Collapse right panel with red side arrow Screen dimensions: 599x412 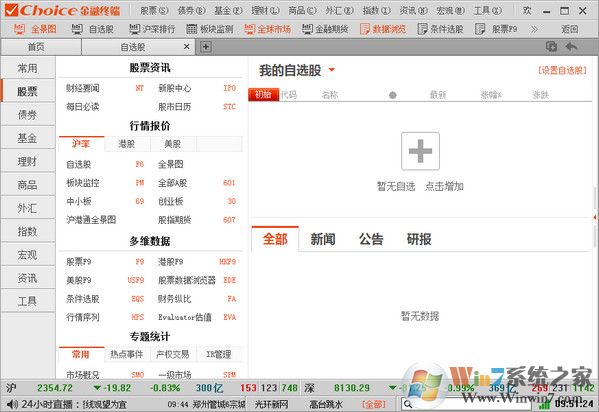tap(595, 217)
